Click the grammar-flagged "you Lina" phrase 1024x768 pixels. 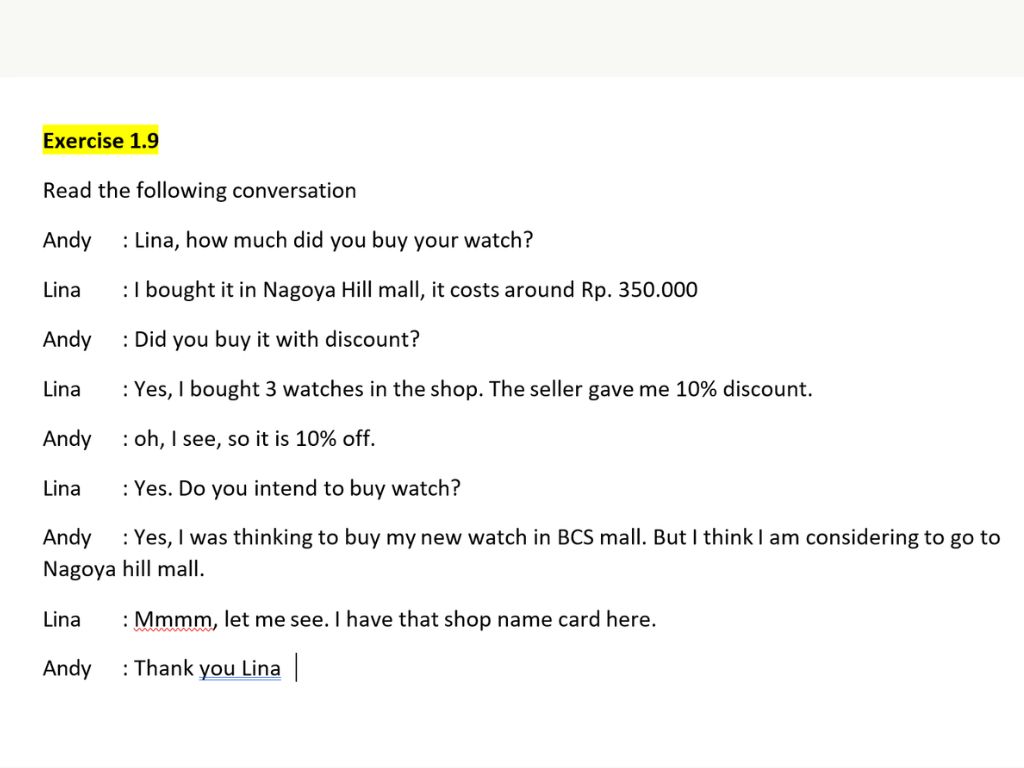(240, 669)
